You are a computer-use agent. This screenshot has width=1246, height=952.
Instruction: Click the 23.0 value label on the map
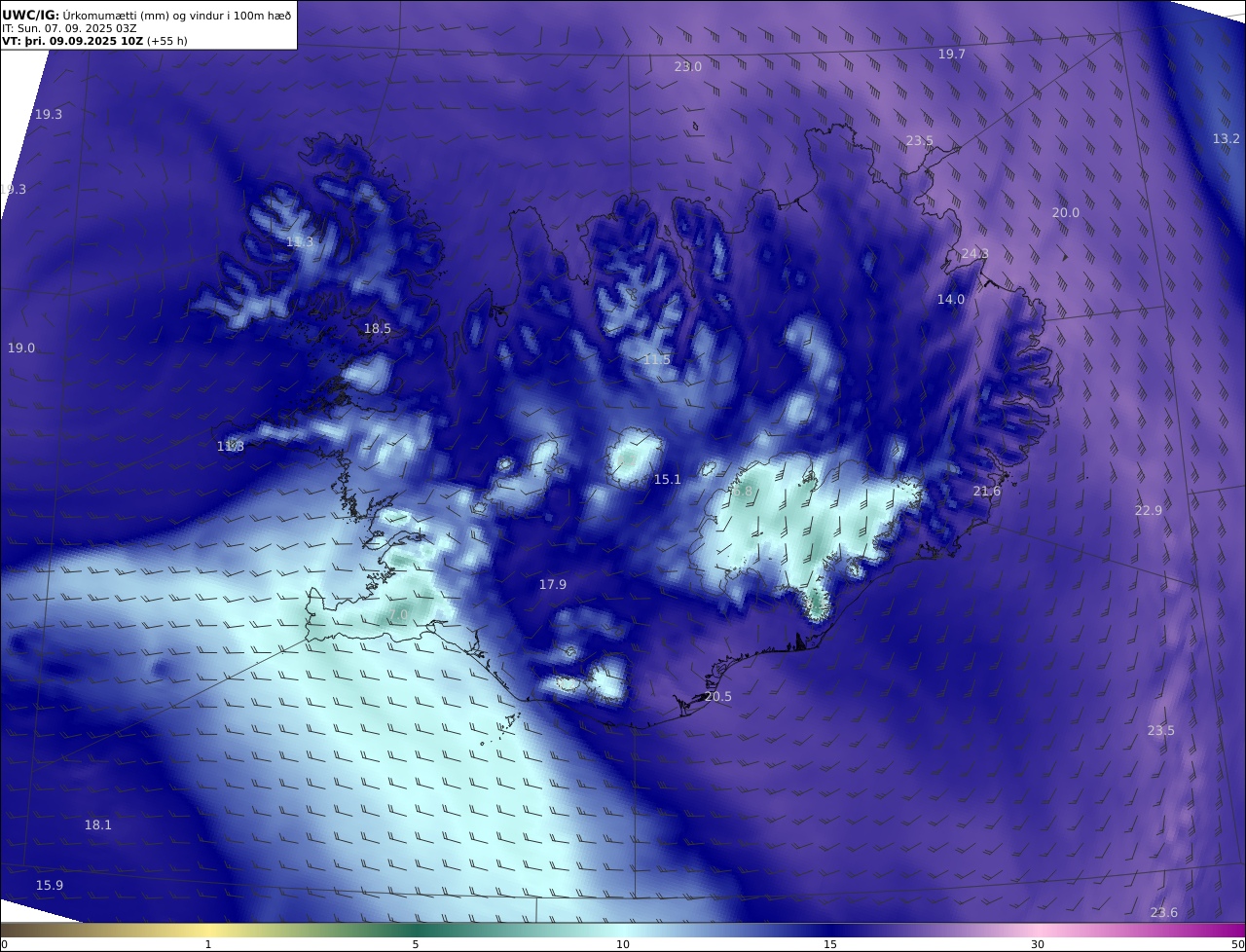click(x=688, y=66)
